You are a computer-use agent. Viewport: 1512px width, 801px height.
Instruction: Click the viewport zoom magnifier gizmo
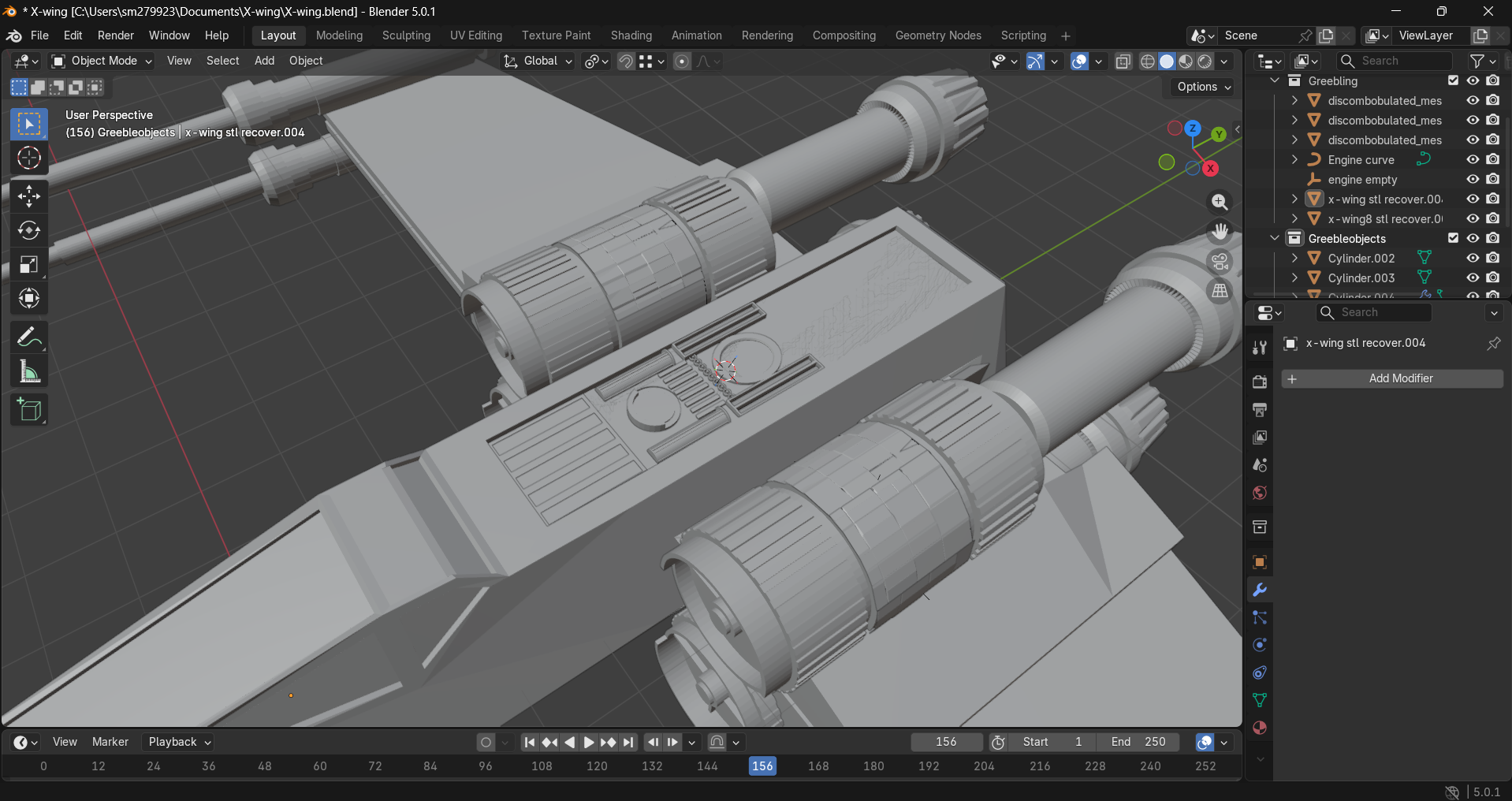(x=1220, y=202)
